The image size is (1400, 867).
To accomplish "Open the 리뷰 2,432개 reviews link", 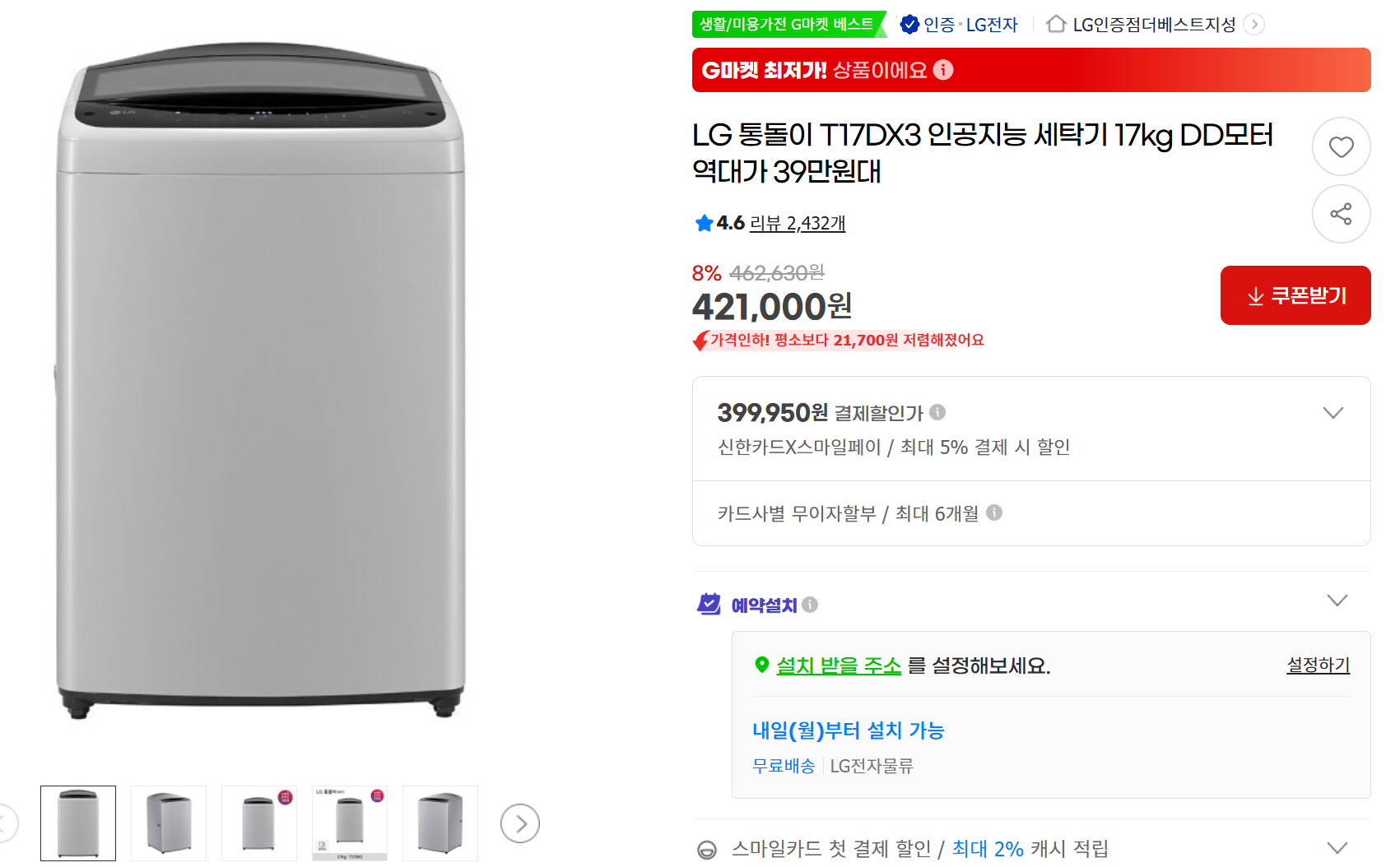I will point(797,223).
